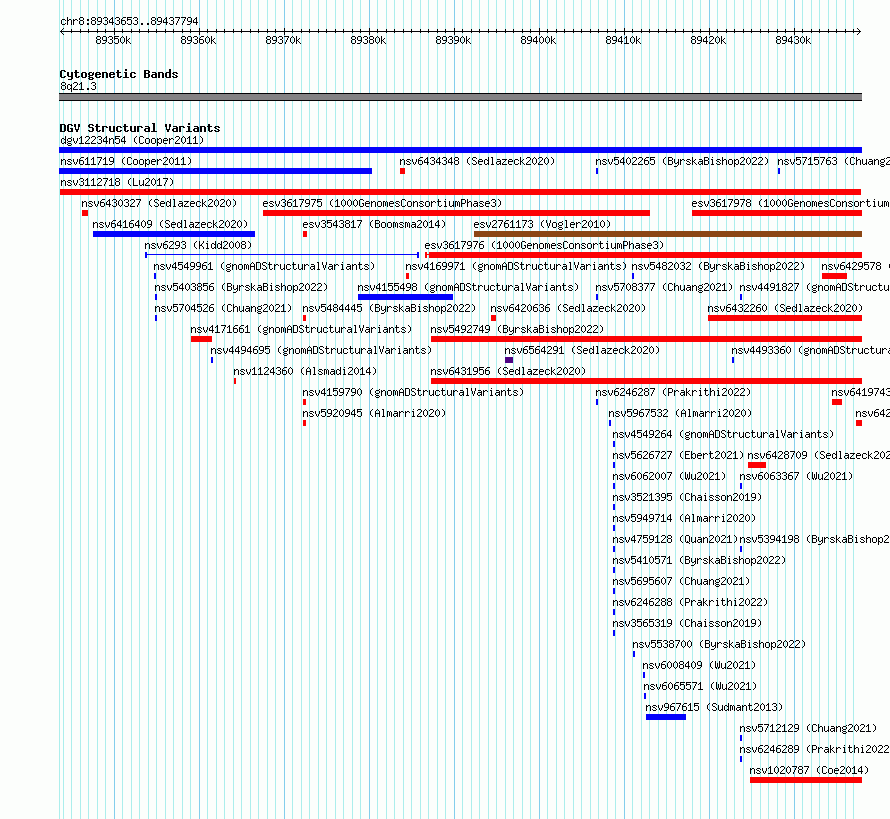Image resolution: width=890 pixels, height=819 pixels.
Task: Select nsv5482032 (ByrskaBishop2022) label
Action: click(718, 266)
